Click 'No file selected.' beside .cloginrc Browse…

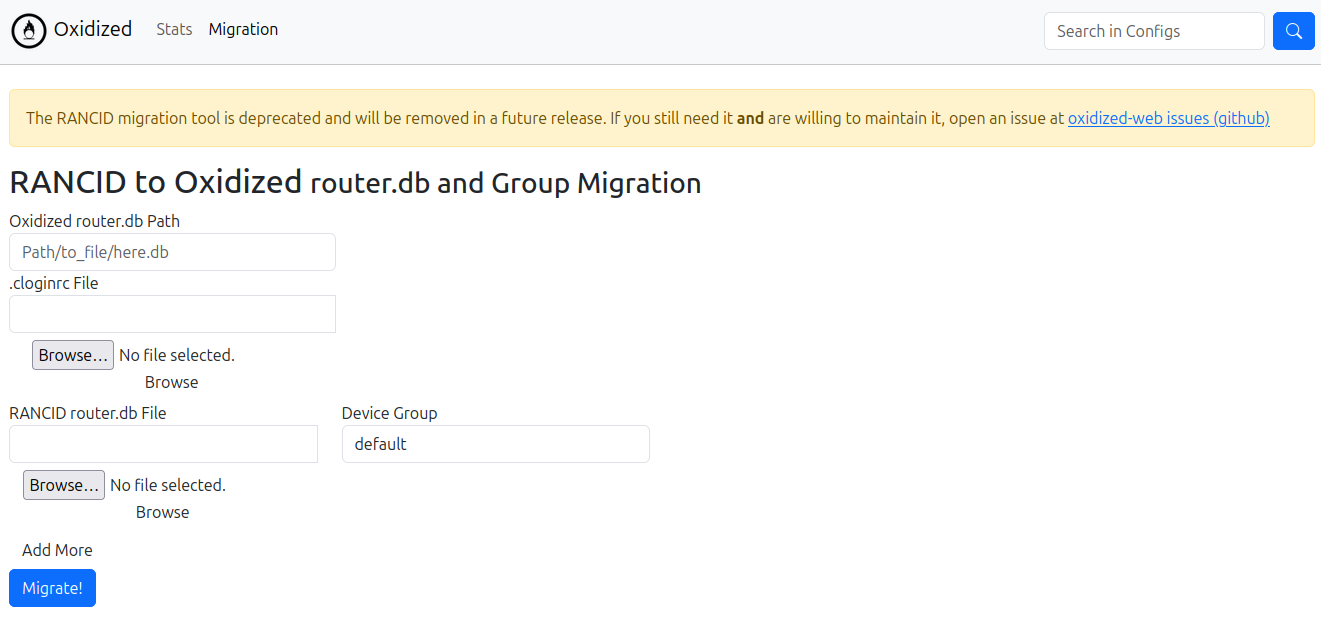[177, 355]
